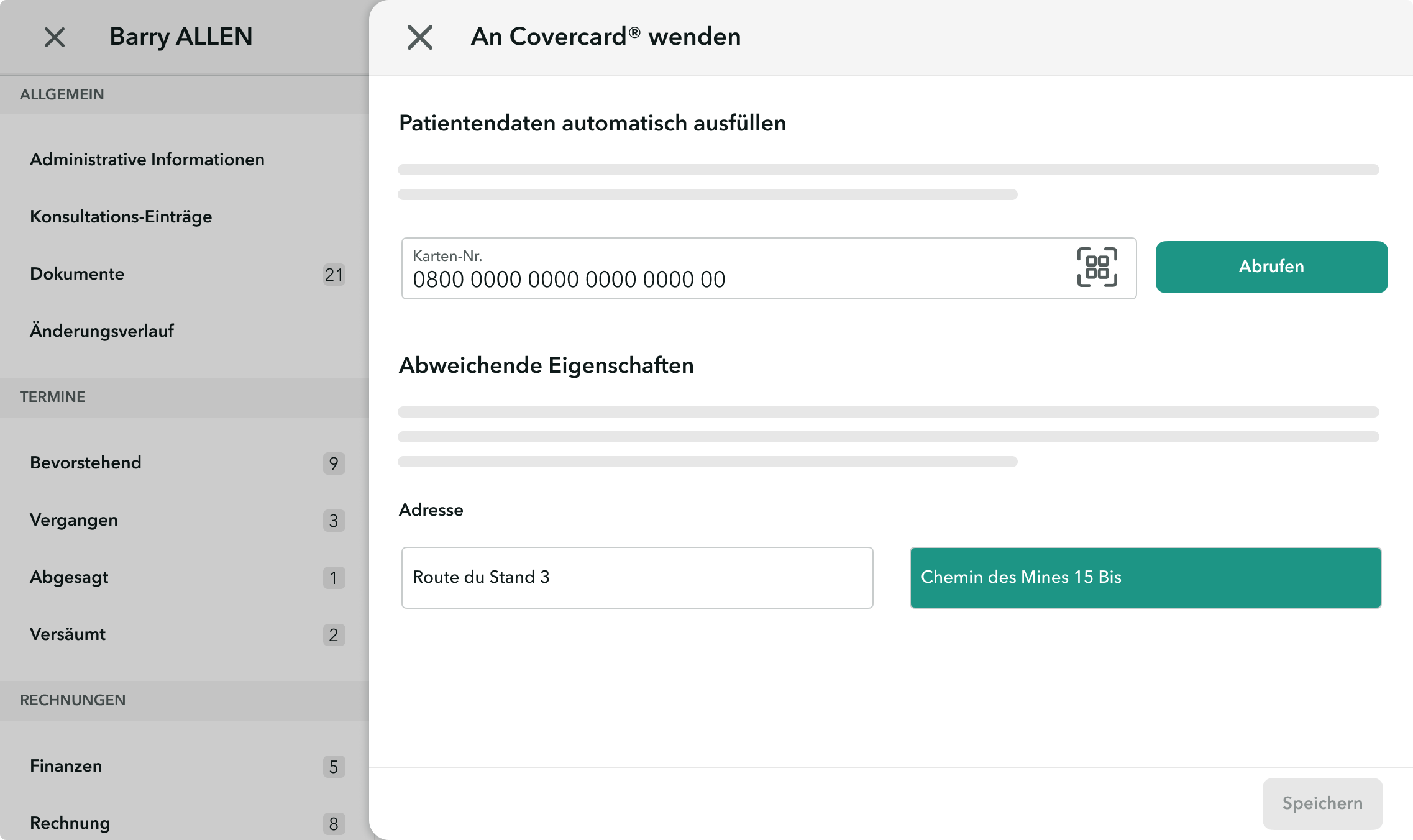Click Abrufen to fetch Covercard data

pyautogui.click(x=1271, y=267)
